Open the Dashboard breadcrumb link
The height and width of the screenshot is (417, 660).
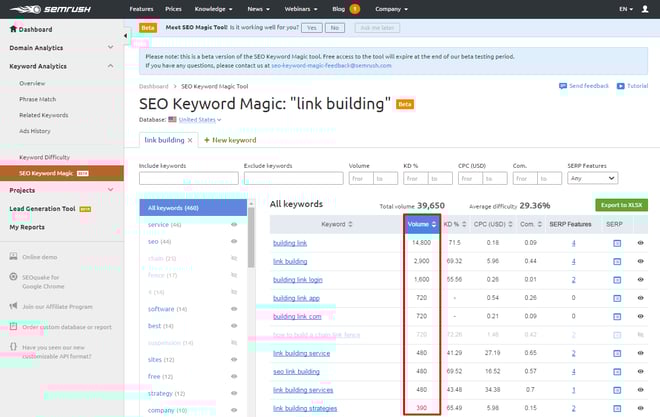154,86
